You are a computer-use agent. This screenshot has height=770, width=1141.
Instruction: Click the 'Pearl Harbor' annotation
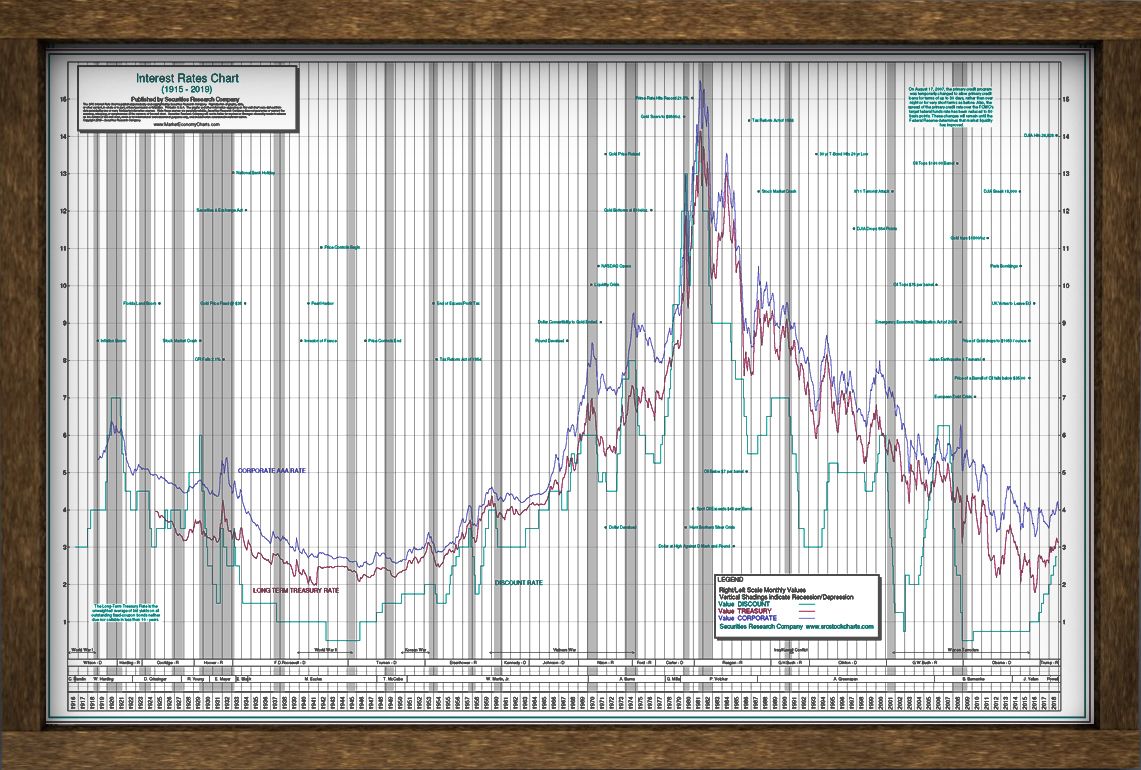pos(321,303)
